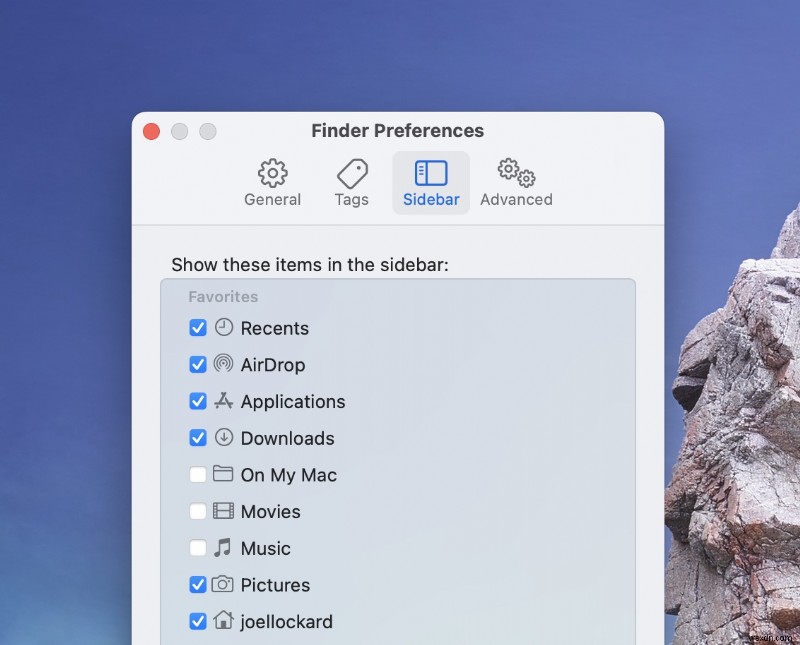Disable the Pictures checkbox
The height and width of the screenshot is (645, 800).
(x=197, y=585)
